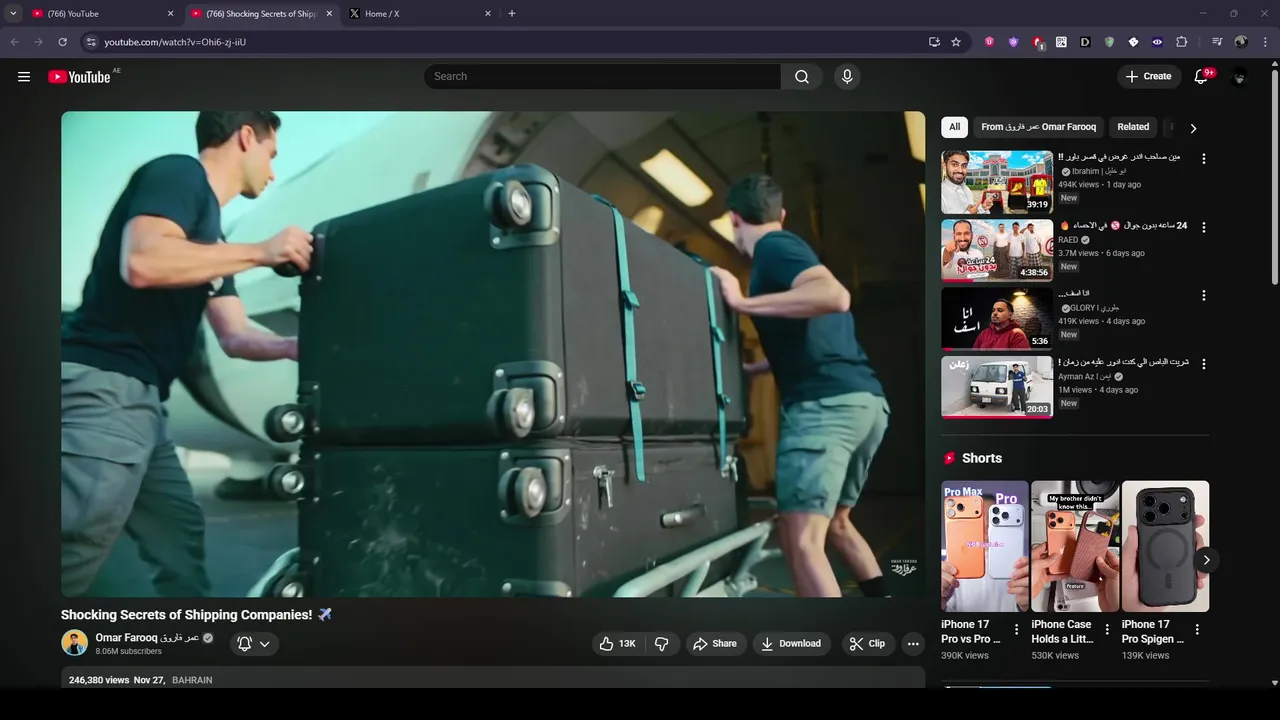Image resolution: width=1280 pixels, height=720 pixels.
Task: Open the media control music icon
Action: [x=1217, y=42]
